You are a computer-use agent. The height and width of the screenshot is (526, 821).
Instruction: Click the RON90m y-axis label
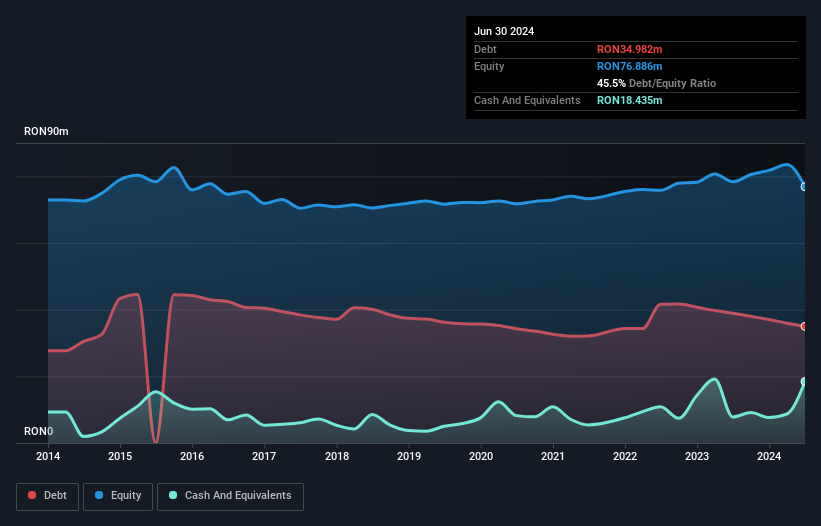pos(46,131)
